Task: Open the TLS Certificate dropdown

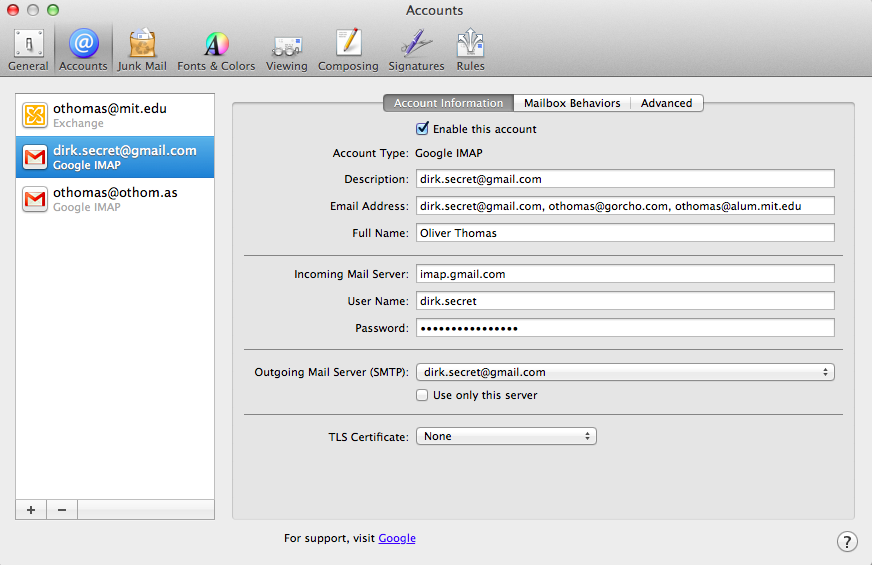Action: (x=506, y=436)
